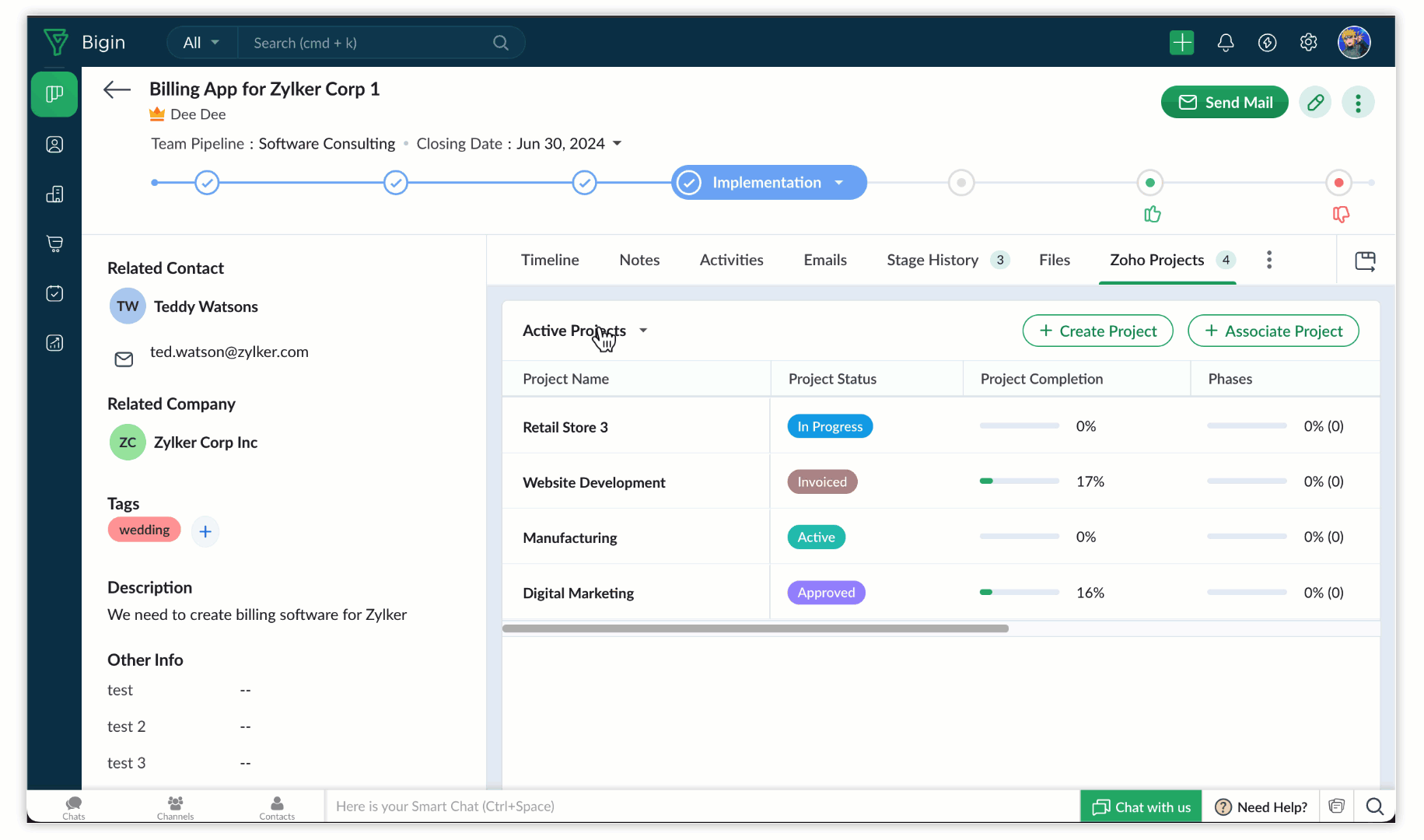Image resolution: width=1424 pixels, height=840 pixels.
Task: Click the panel icon right of tabs
Action: click(x=1365, y=261)
